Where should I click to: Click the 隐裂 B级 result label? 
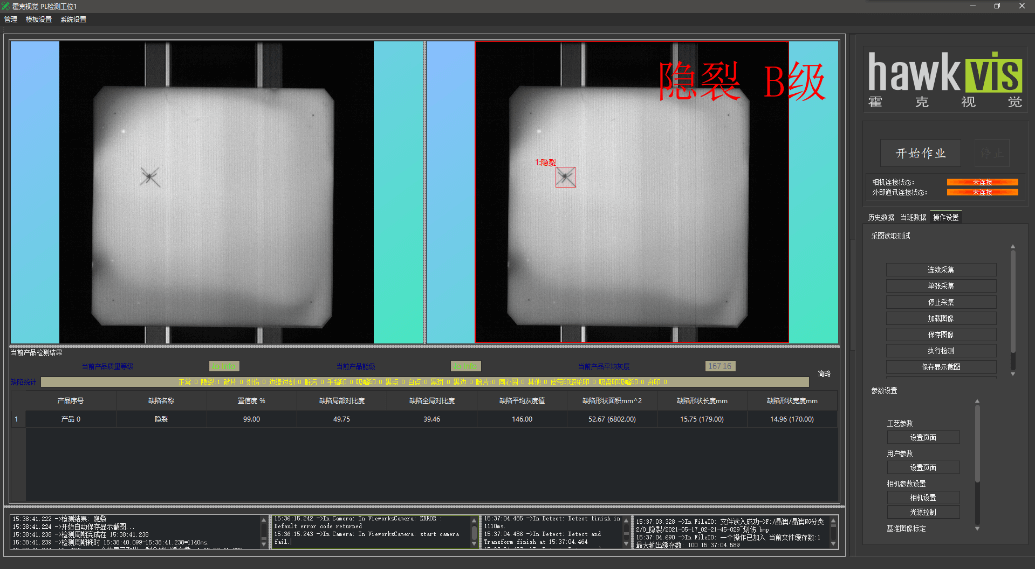point(742,82)
